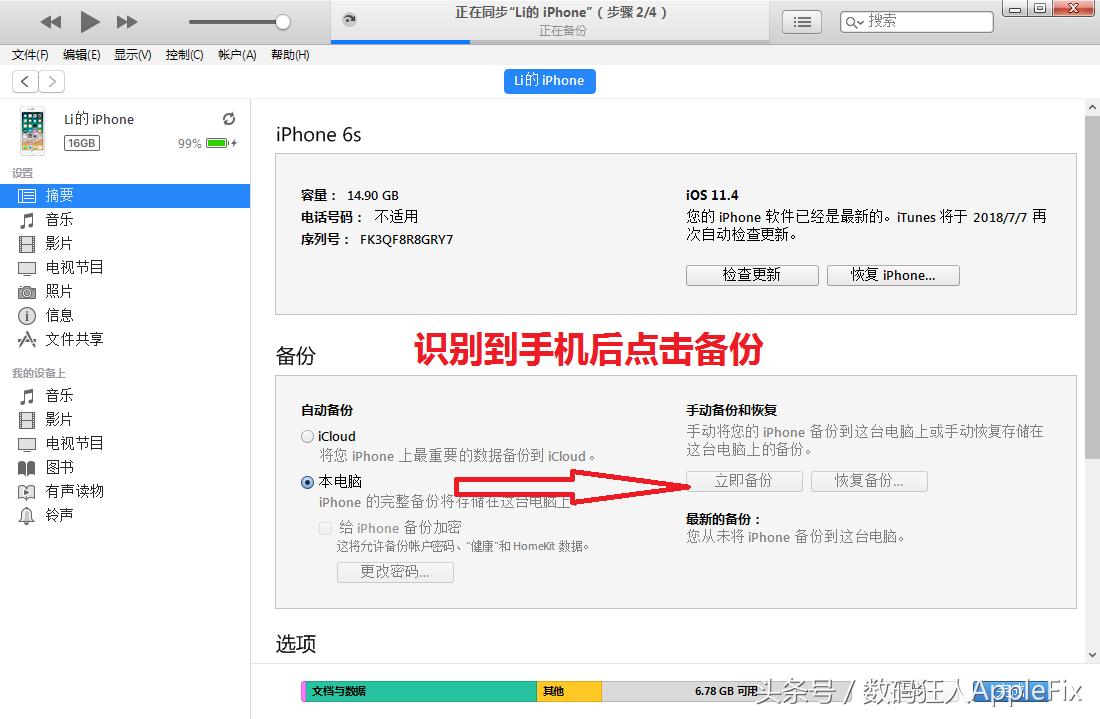Switch to the Li的 iPhone tab
The width and height of the screenshot is (1100, 719).
tap(549, 80)
